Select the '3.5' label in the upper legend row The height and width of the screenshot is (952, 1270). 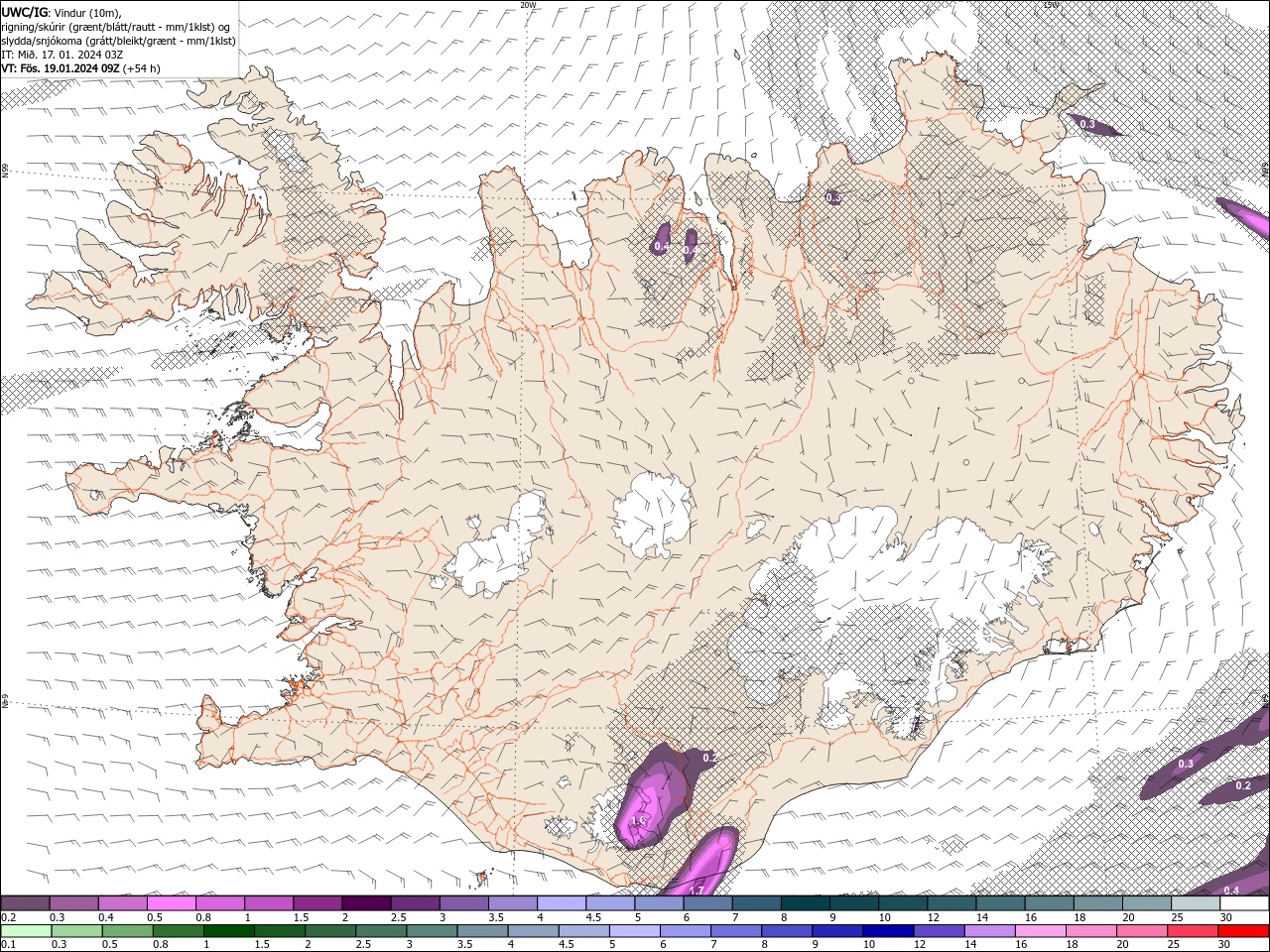pos(496,917)
